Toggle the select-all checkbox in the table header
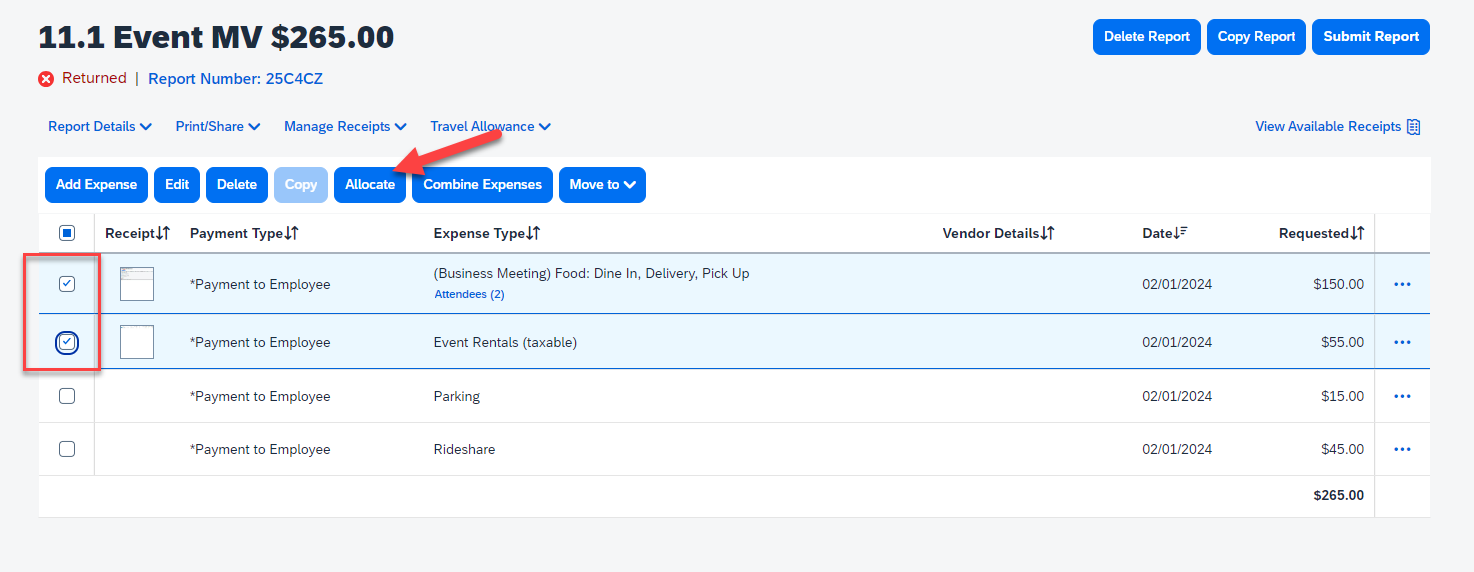1474x572 pixels. [x=67, y=233]
